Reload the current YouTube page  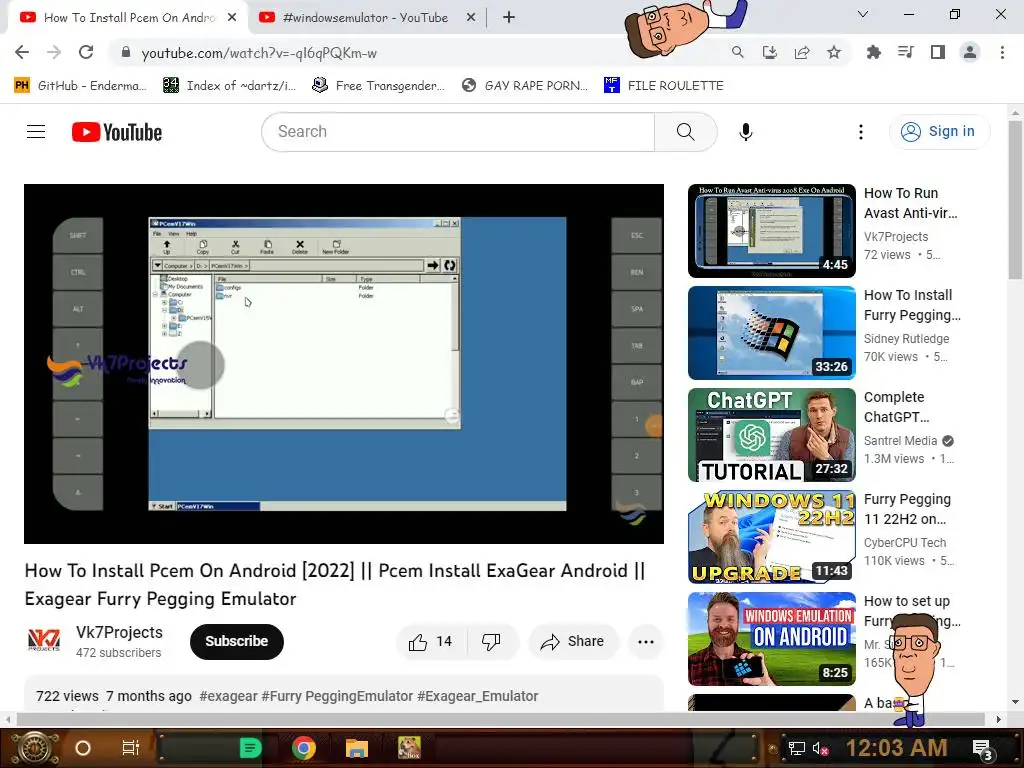point(86,52)
